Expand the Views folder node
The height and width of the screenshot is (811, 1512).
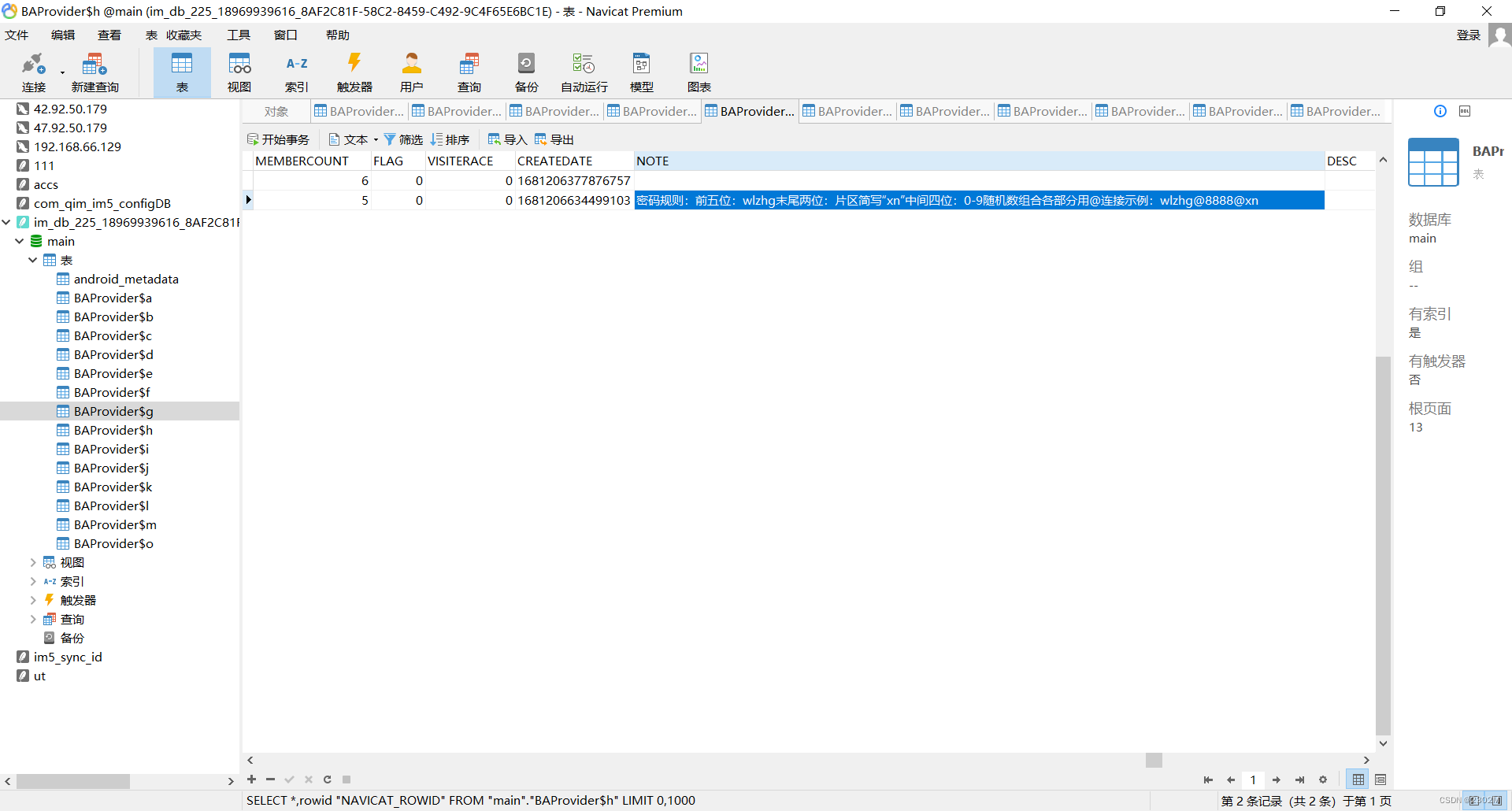(x=33, y=562)
